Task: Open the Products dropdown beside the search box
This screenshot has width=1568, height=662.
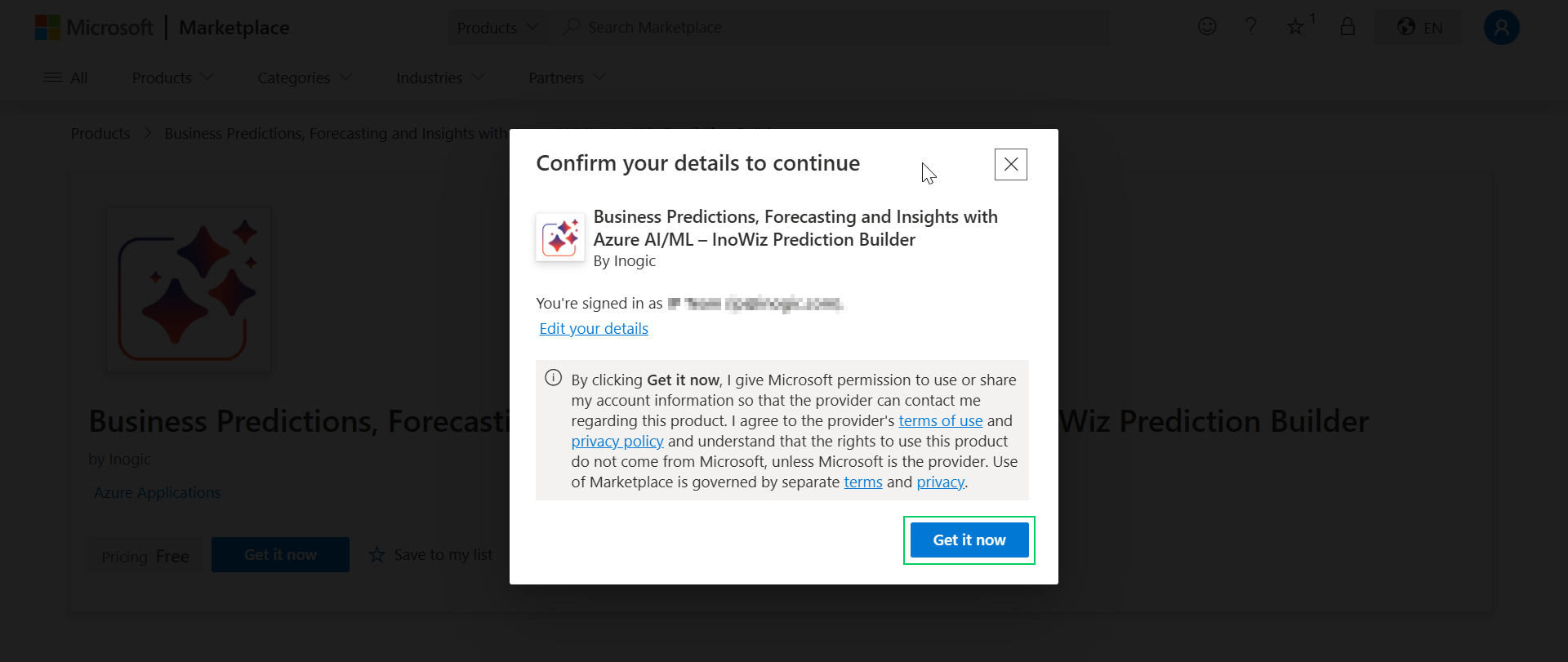Action: [x=497, y=28]
